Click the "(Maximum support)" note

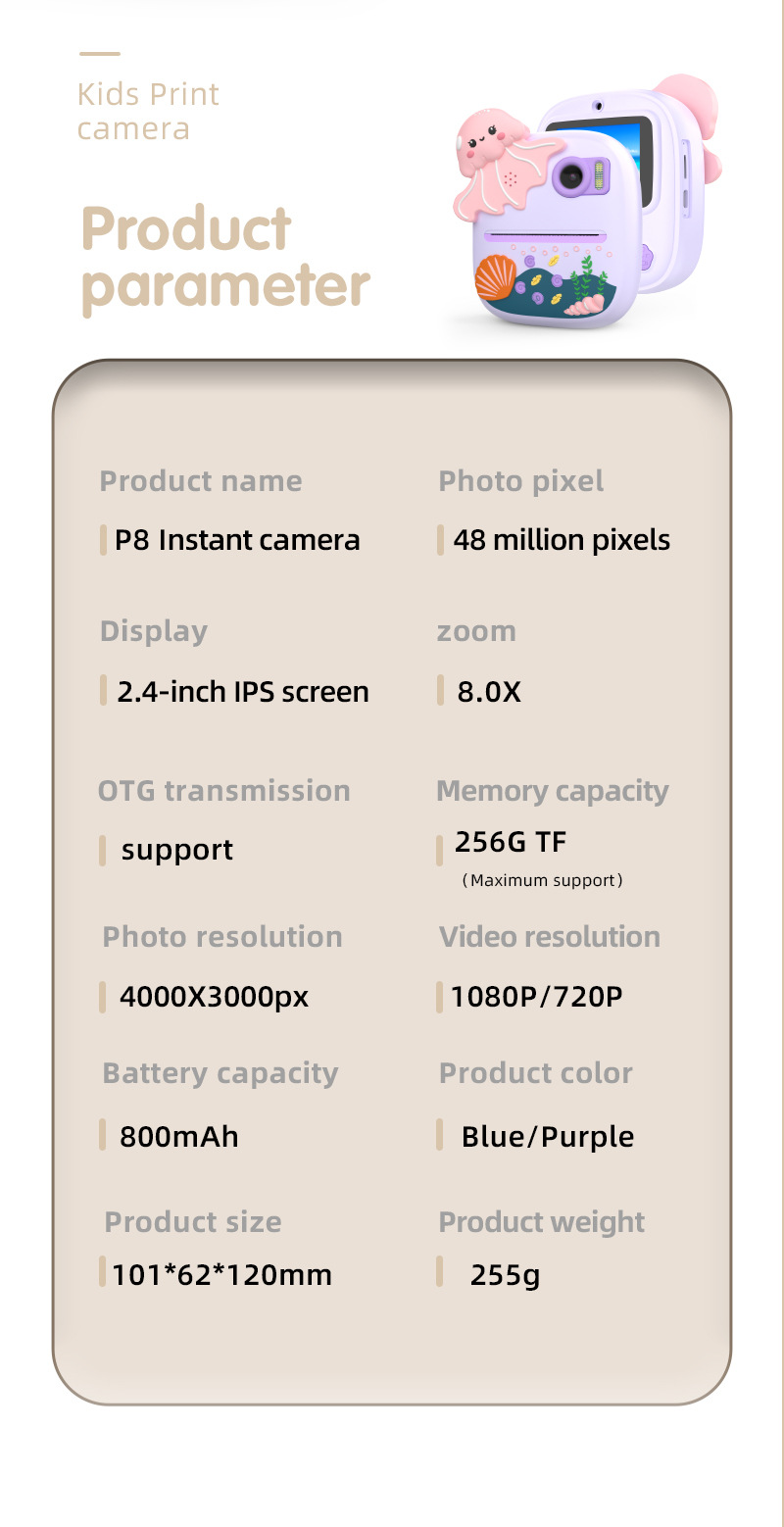(x=542, y=880)
